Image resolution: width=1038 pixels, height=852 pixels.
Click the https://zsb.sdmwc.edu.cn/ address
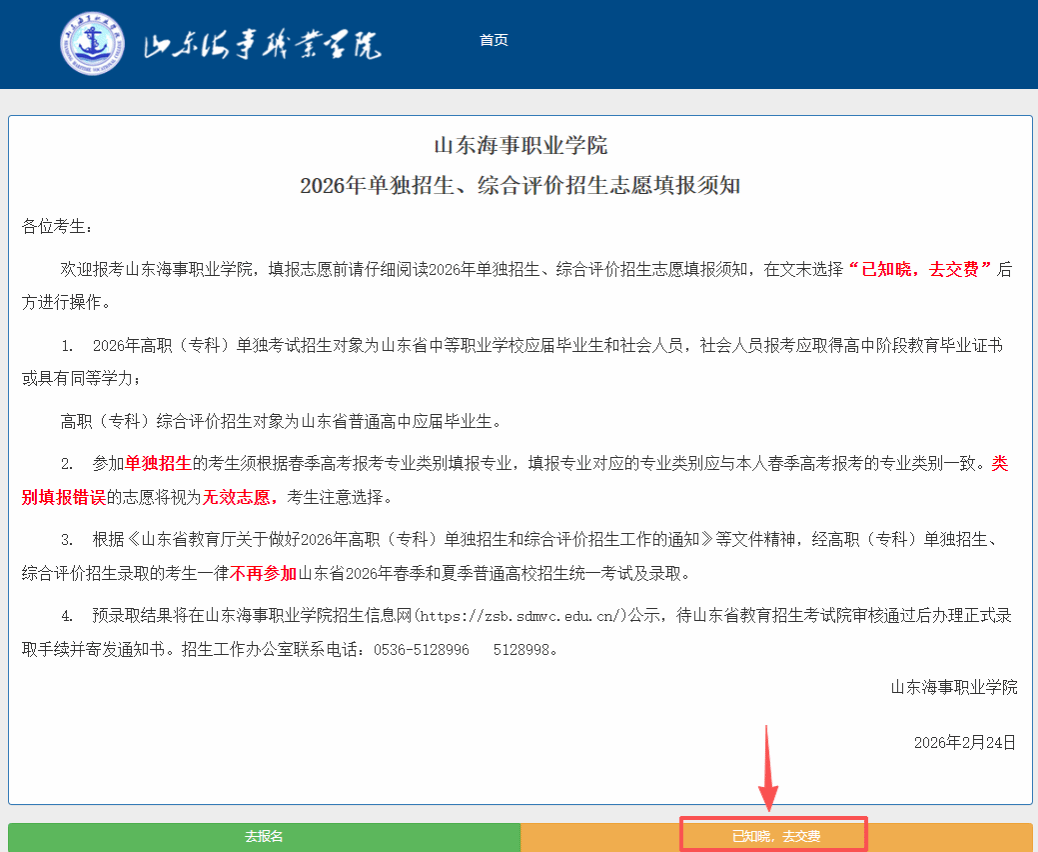click(x=524, y=615)
